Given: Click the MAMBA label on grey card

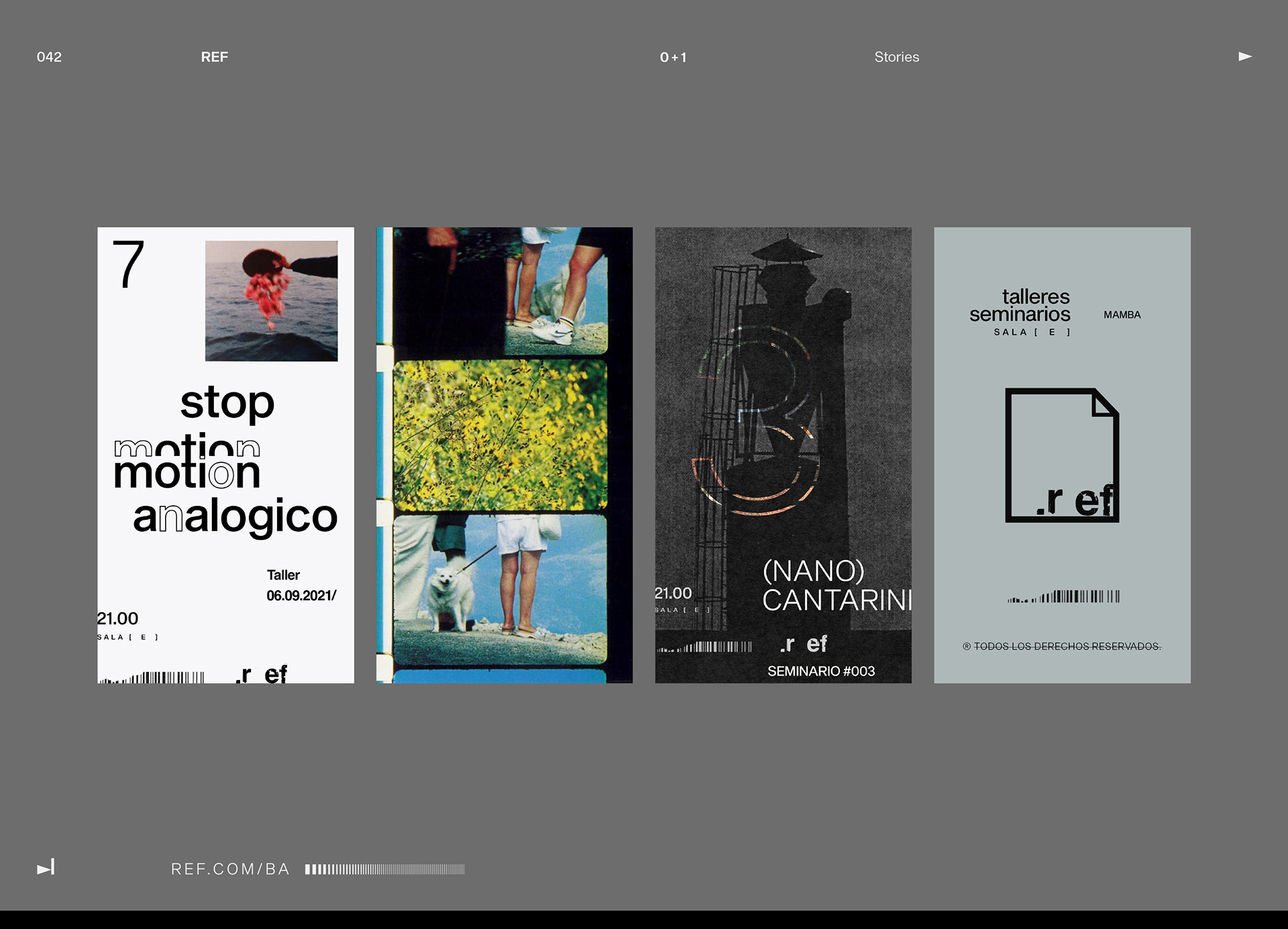Looking at the screenshot, I should 1122,315.
